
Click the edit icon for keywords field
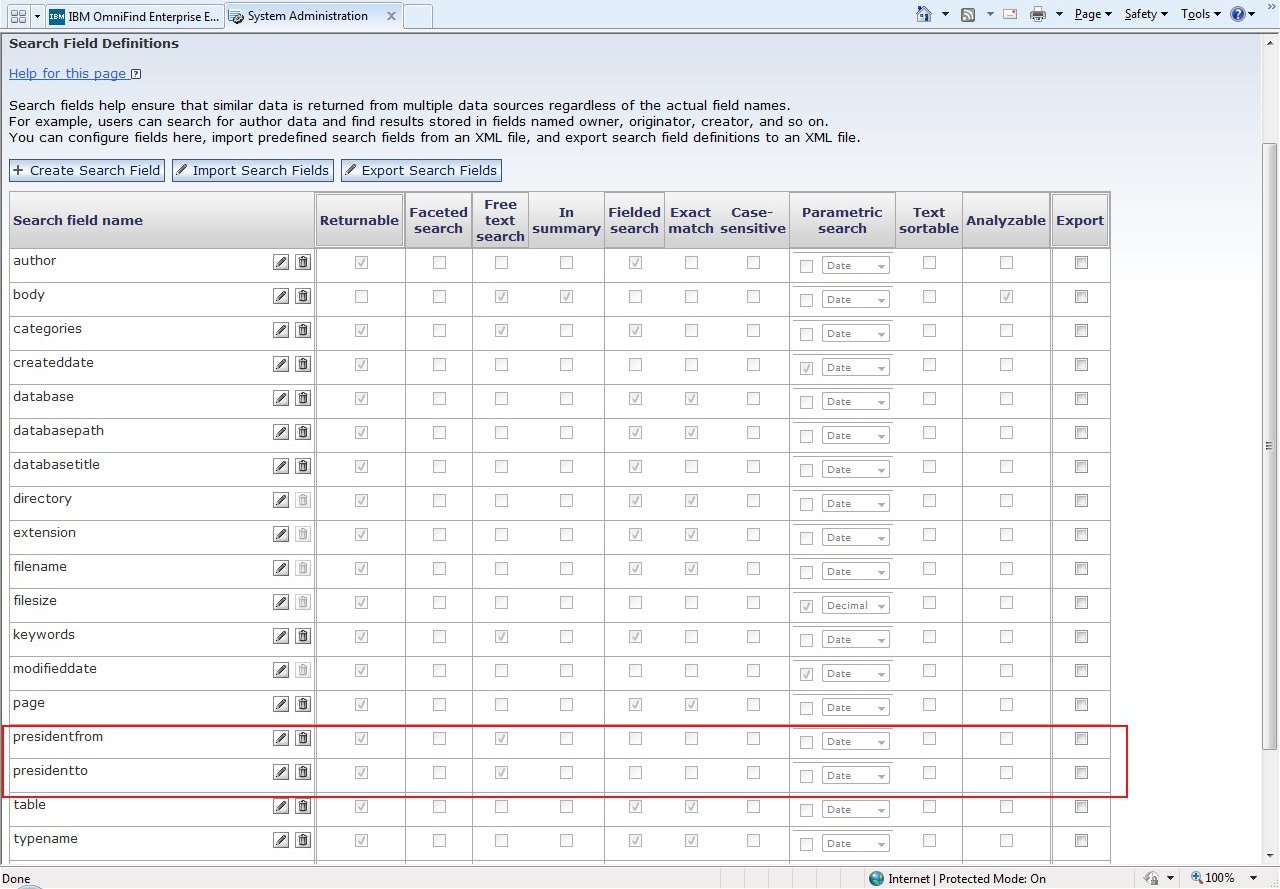coord(281,636)
